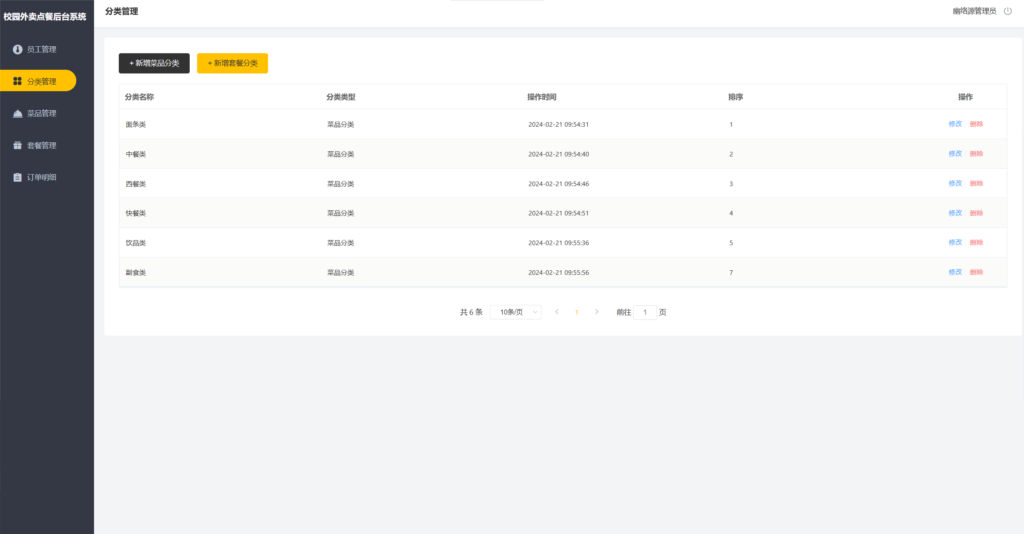Click 修改 for the 面条类 row

coord(955,124)
